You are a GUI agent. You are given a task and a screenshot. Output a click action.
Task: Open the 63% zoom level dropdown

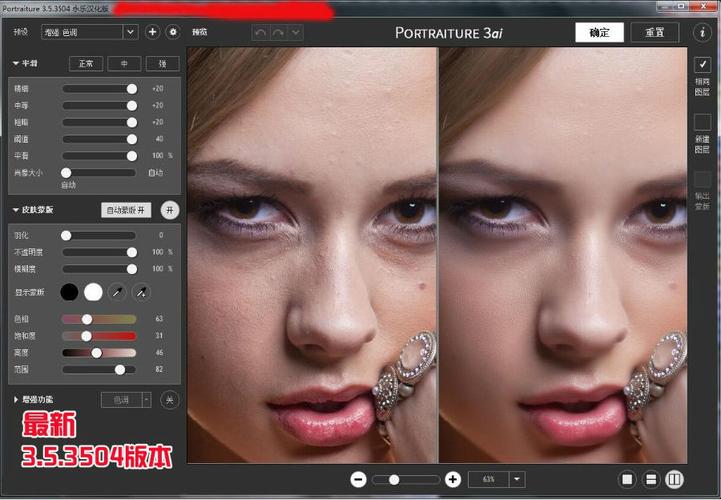517,480
